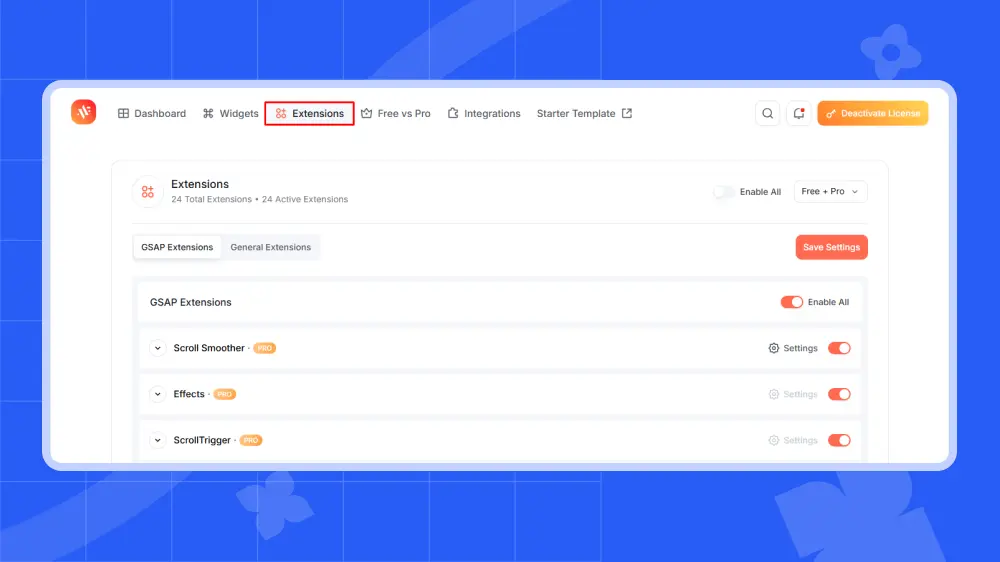Image resolution: width=1000 pixels, height=562 pixels.
Task: Open Effects Settings
Action: (793, 394)
